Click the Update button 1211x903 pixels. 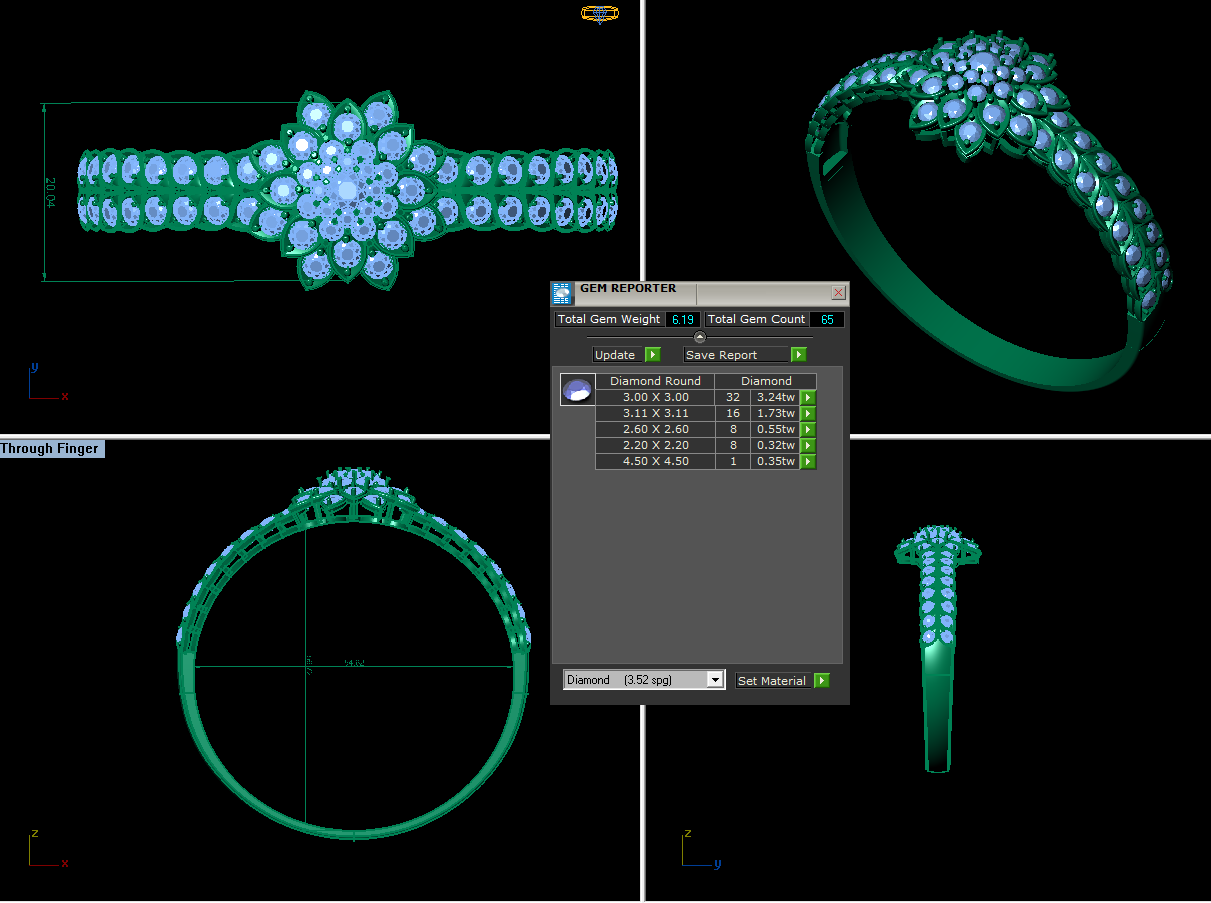click(x=616, y=354)
